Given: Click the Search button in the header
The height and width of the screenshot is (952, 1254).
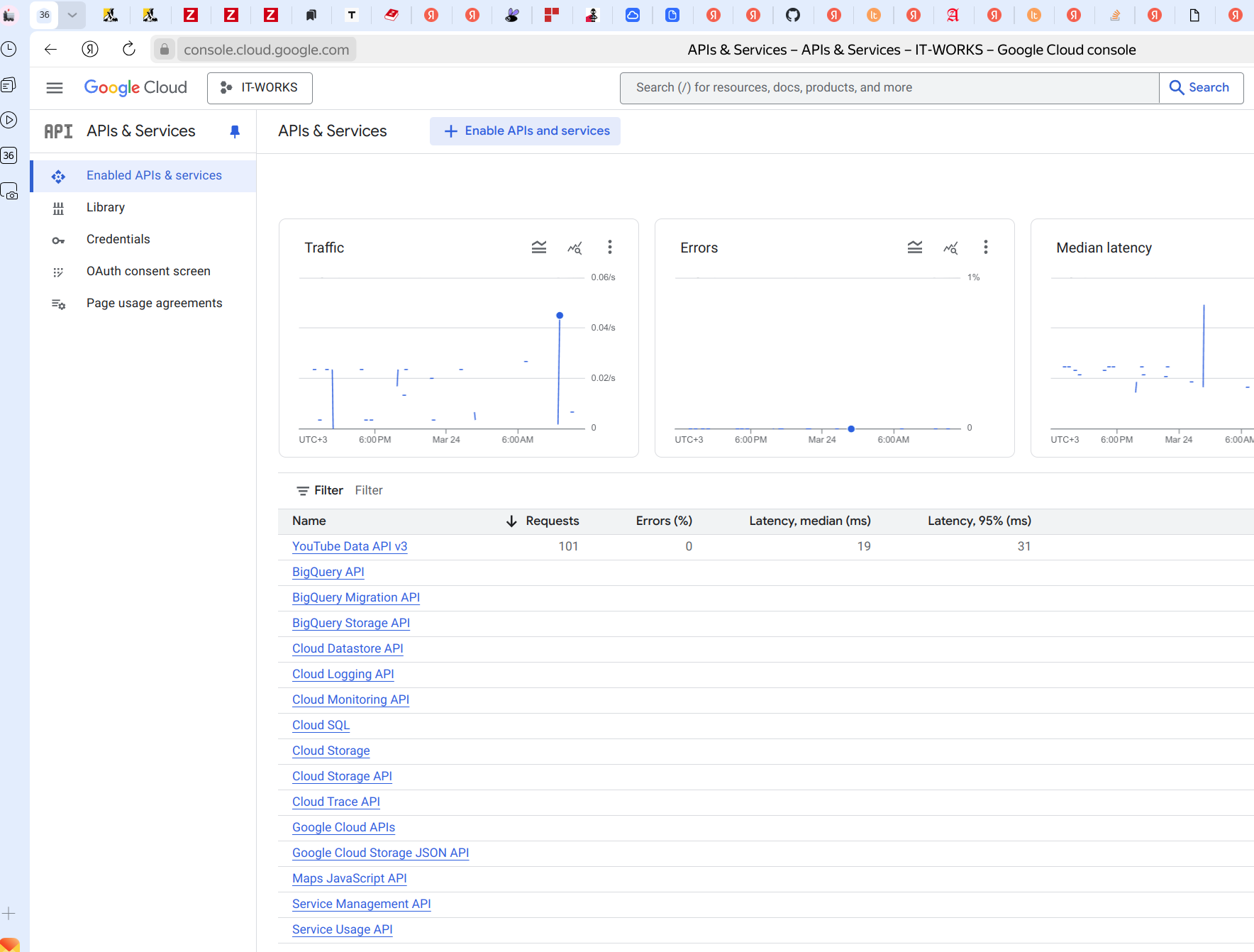Looking at the screenshot, I should (x=1201, y=88).
